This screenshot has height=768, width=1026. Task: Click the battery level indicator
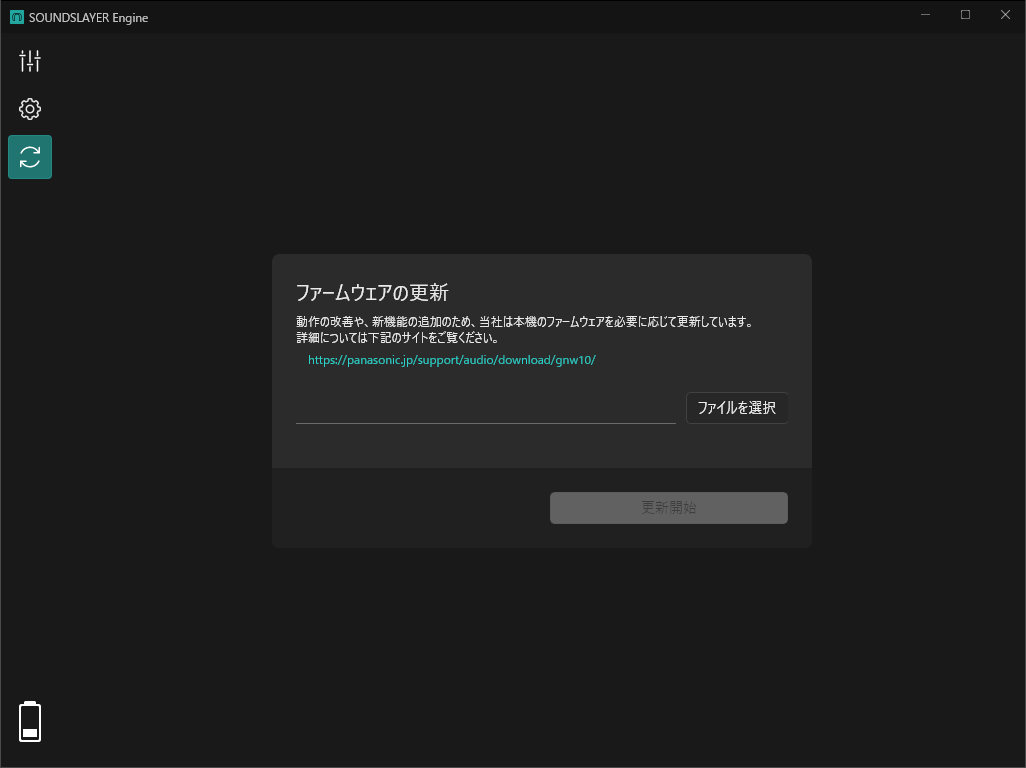tap(30, 721)
